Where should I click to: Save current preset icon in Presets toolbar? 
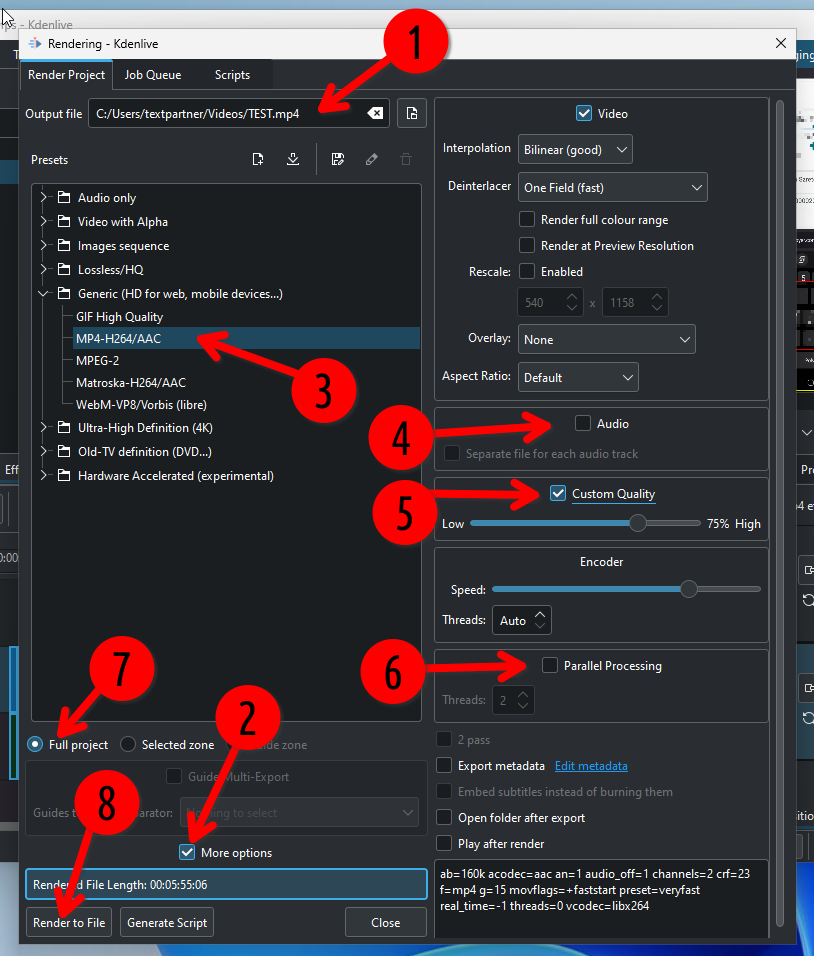coord(338,160)
